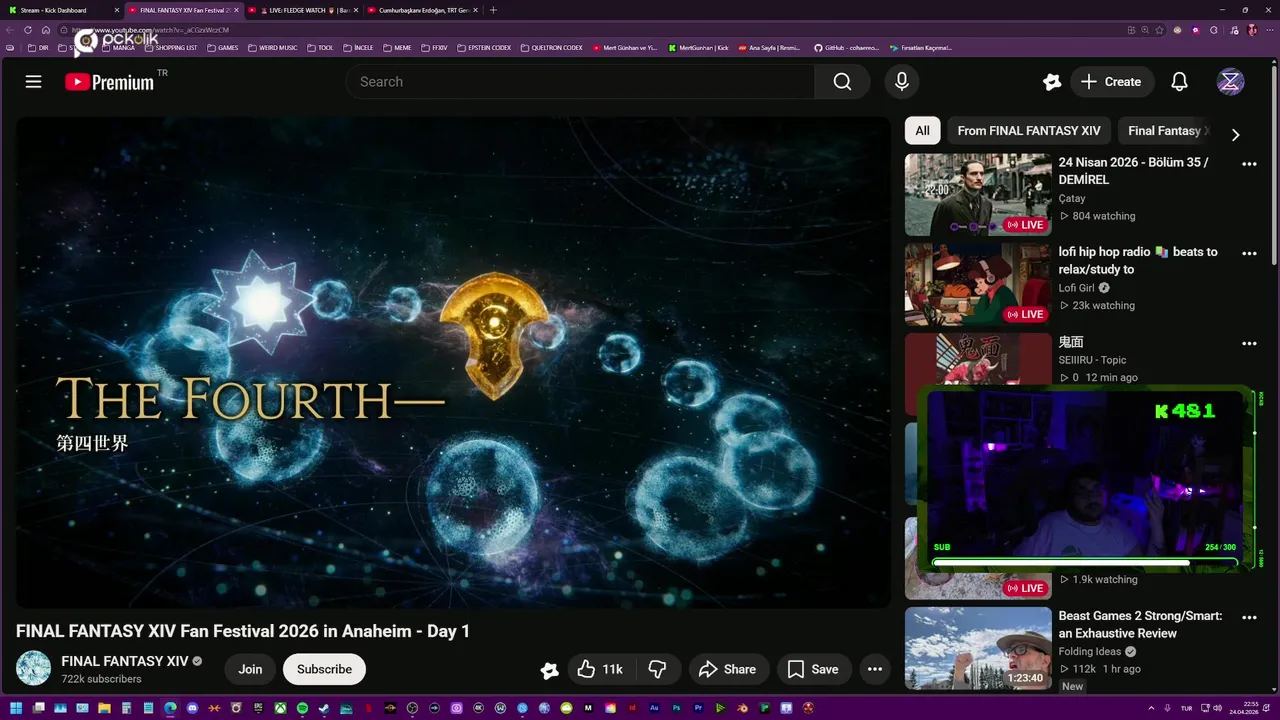This screenshot has width=1280, height=720.
Task: Open FINAL FANTASY XIV channel name link
Action: [x=125, y=661]
